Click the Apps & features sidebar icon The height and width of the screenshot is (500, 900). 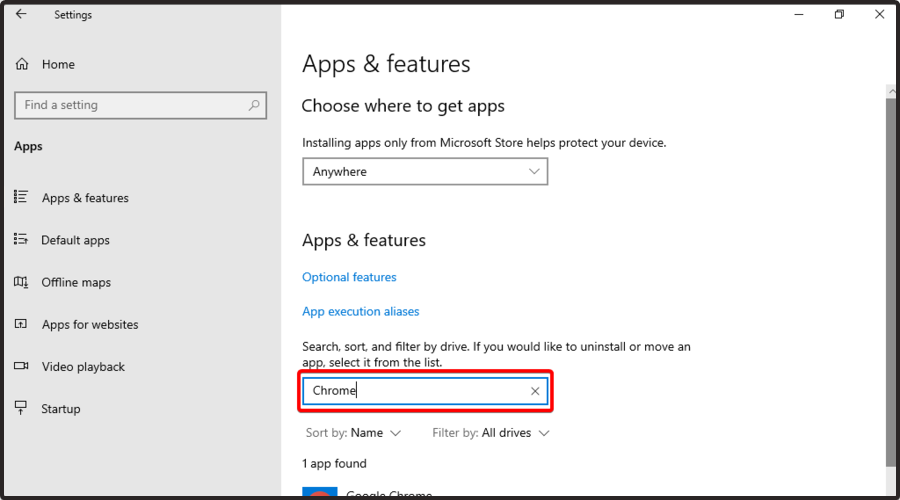(21, 197)
